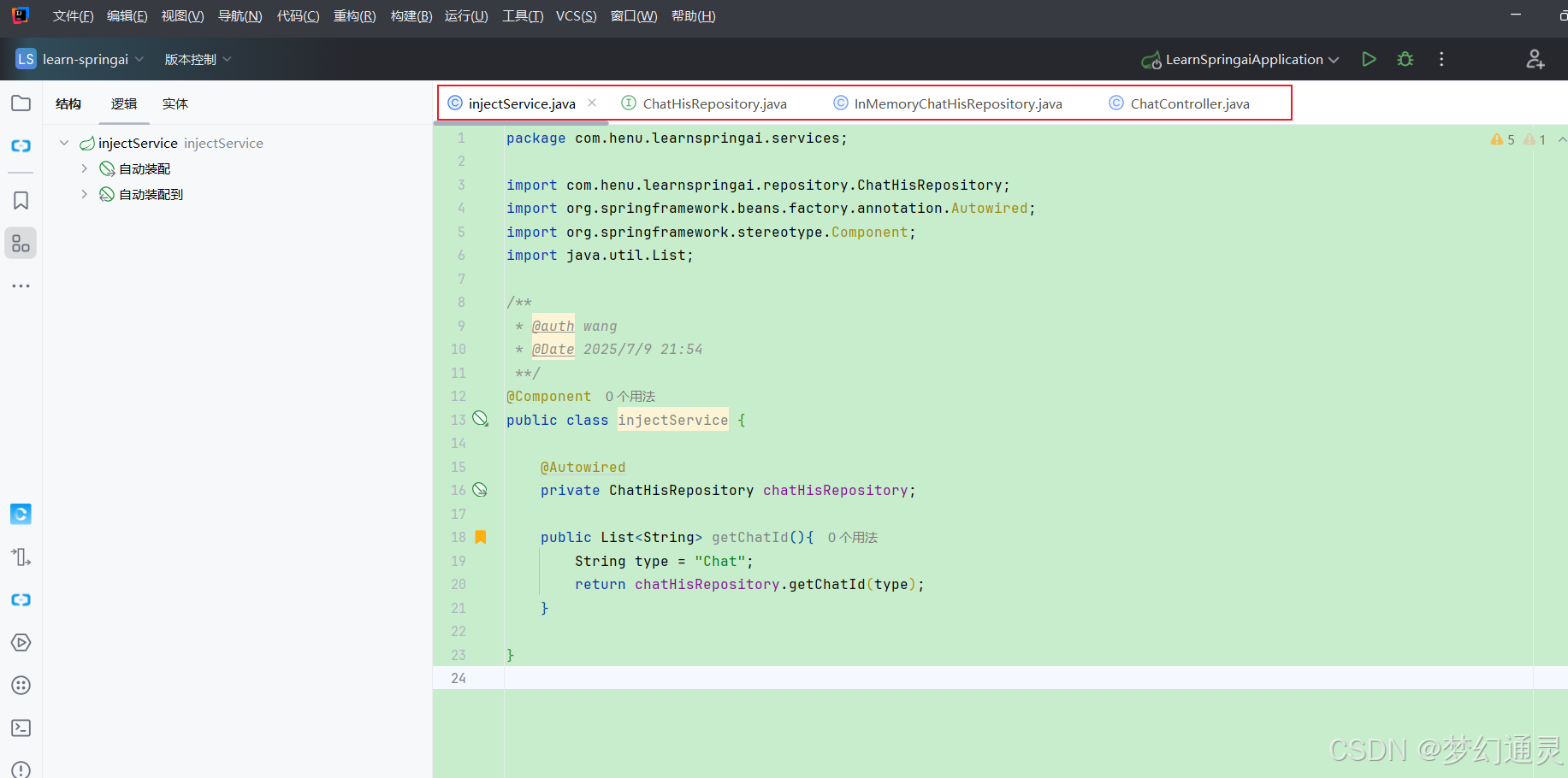
Task: Open the 文件(F) menu
Action: click(73, 16)
